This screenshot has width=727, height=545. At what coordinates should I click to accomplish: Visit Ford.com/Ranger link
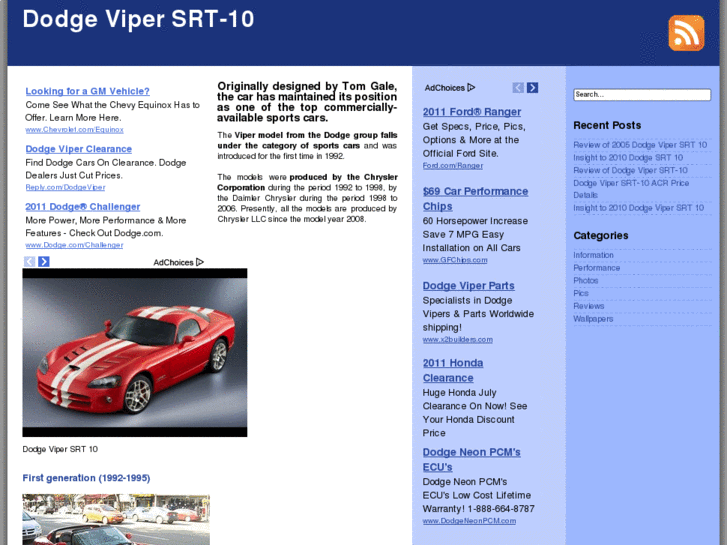pos(453,166)
